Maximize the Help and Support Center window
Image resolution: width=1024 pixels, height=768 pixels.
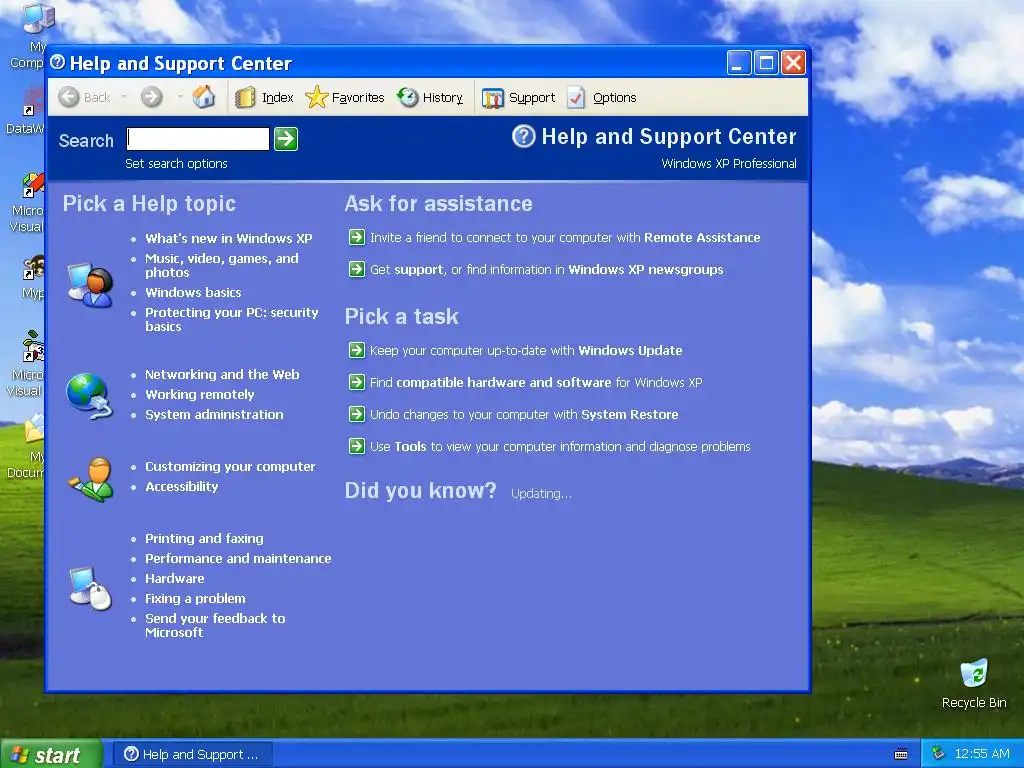(767, 63)
